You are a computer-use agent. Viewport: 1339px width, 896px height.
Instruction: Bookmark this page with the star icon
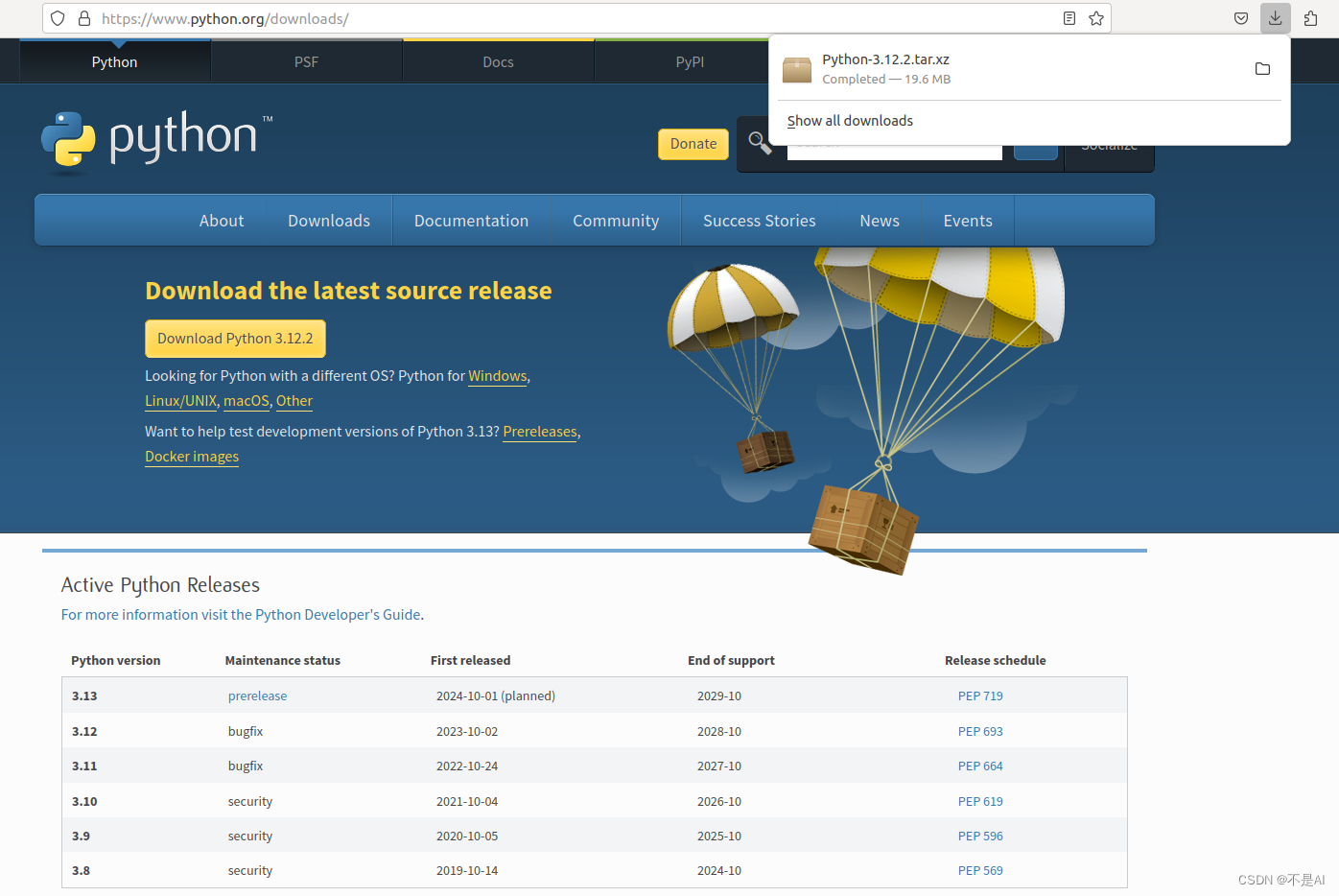tap(1096, 18)
